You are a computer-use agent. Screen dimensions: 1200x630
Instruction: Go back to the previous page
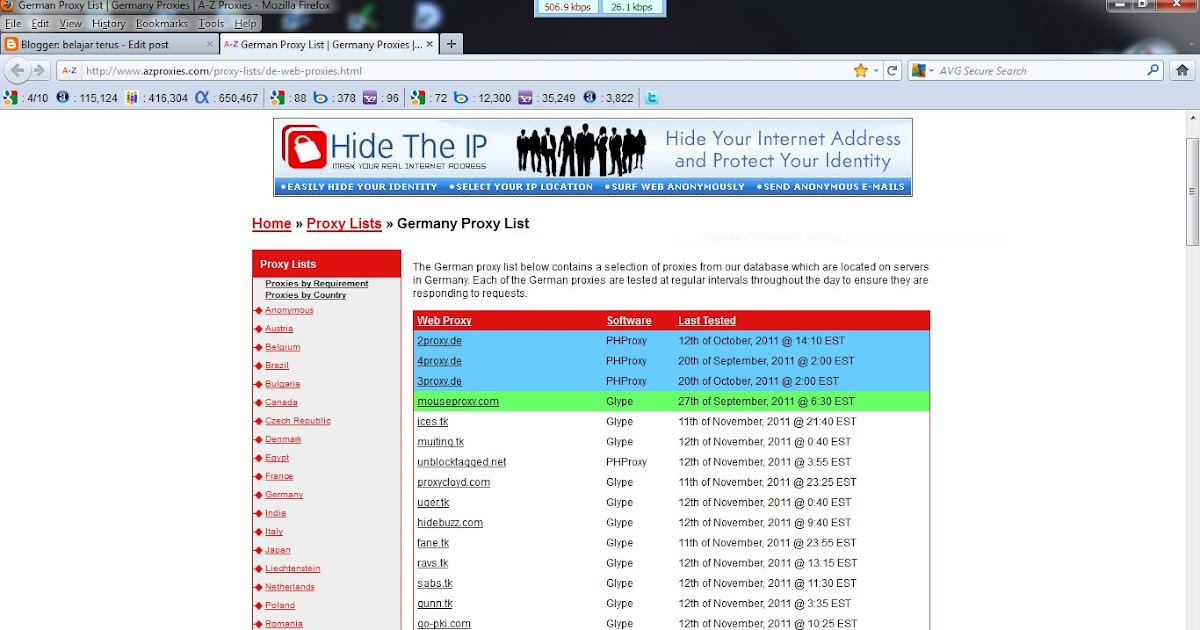[x=17, y=71]
